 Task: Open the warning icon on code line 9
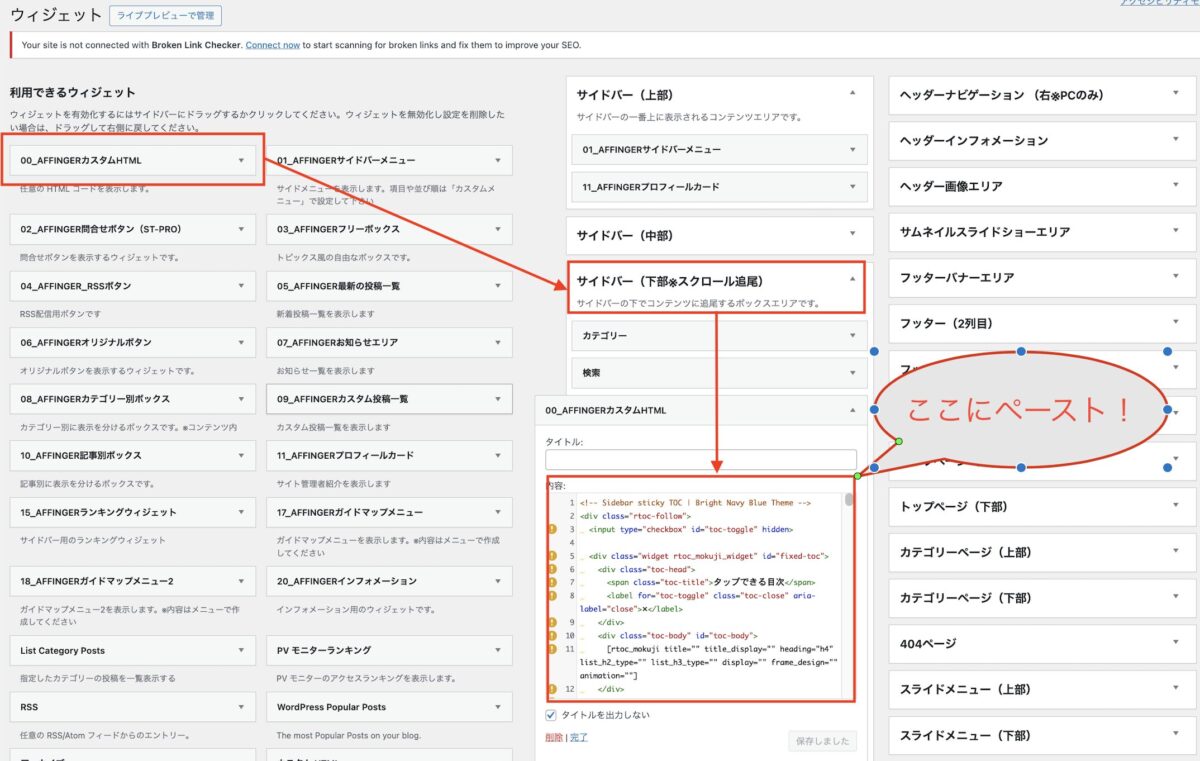pyautogui.click(x=551, y=621)
